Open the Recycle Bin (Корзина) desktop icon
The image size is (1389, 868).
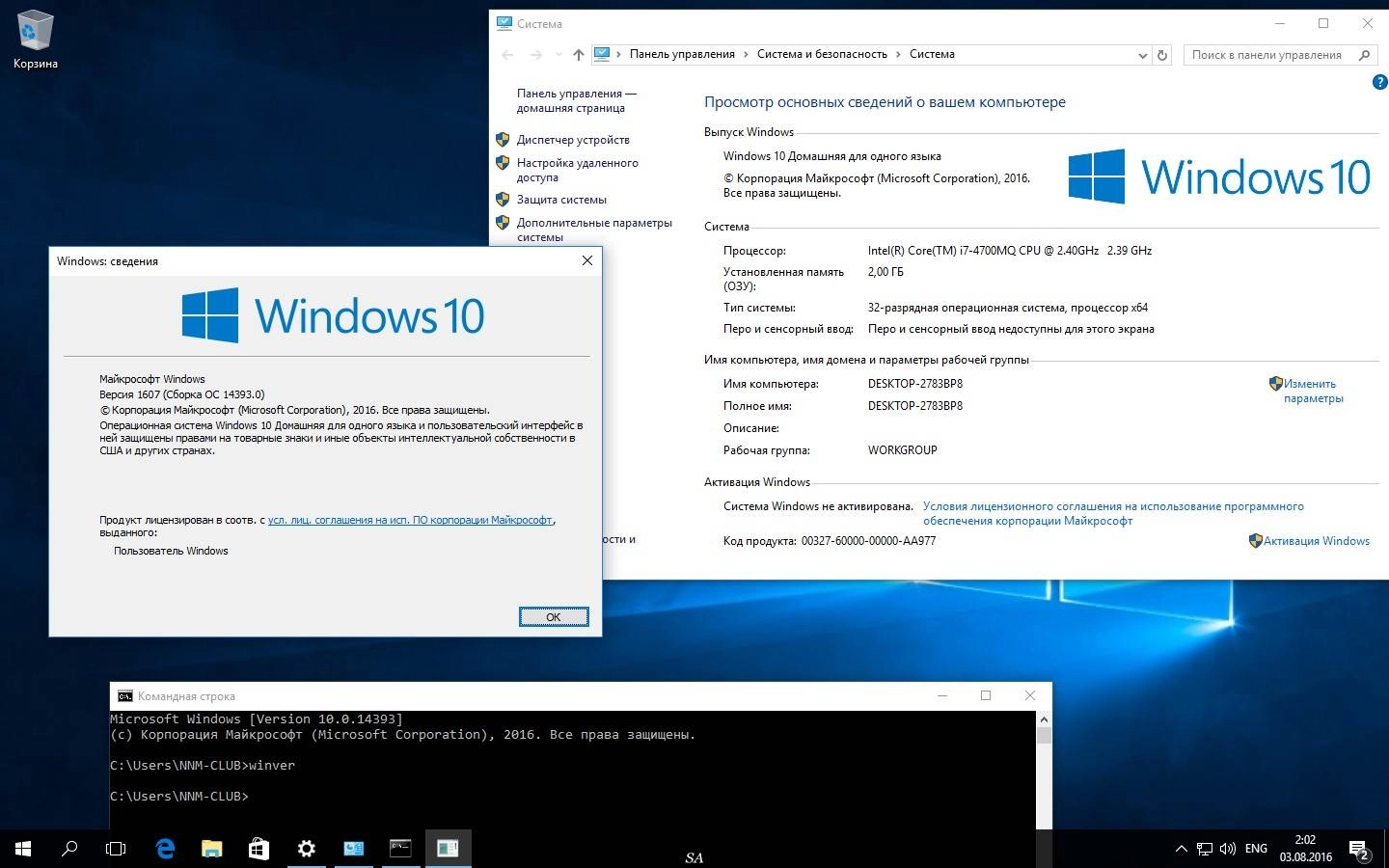coord(36,41)
